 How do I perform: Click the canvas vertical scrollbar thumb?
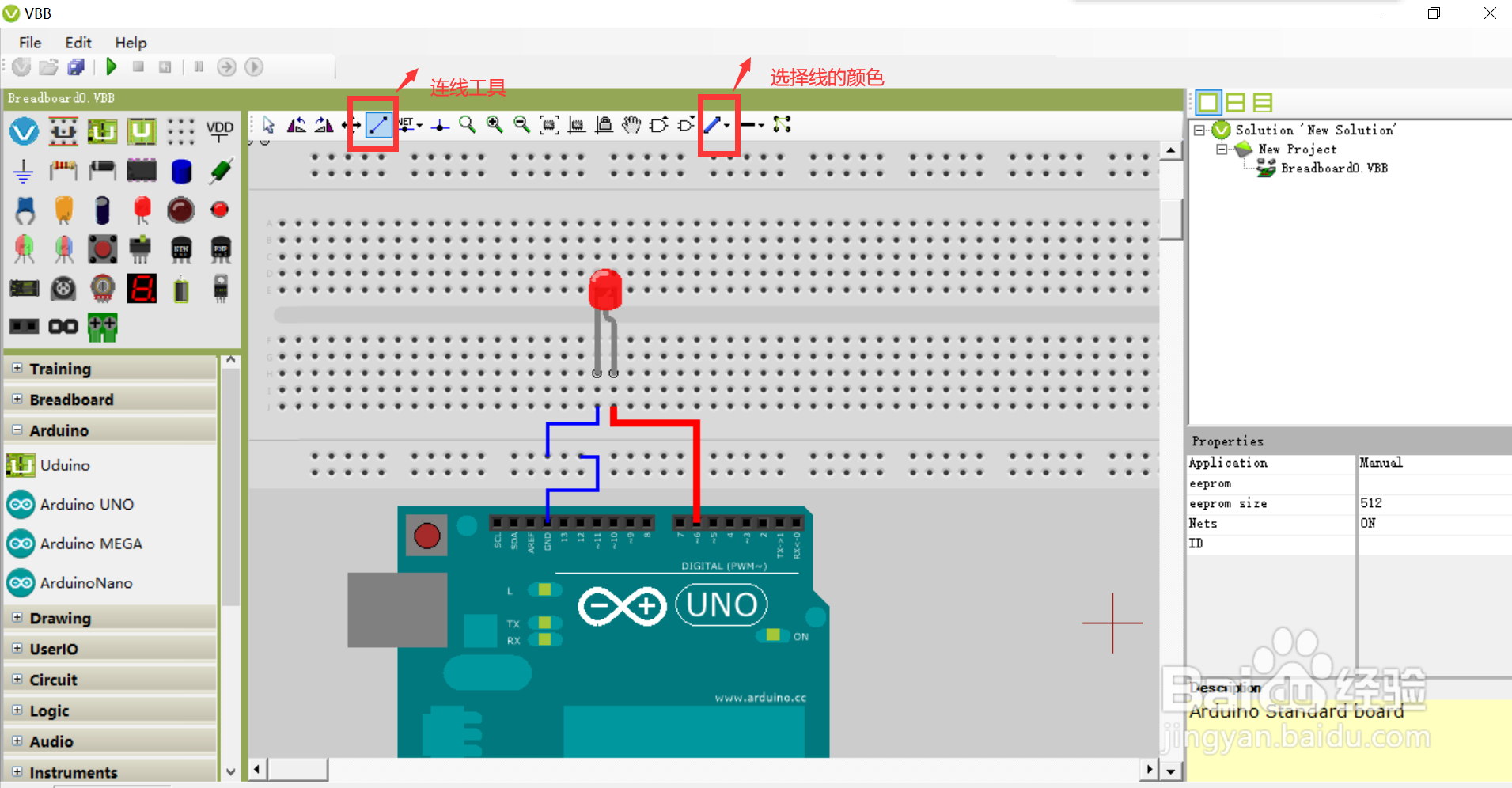coord(1170,219)
